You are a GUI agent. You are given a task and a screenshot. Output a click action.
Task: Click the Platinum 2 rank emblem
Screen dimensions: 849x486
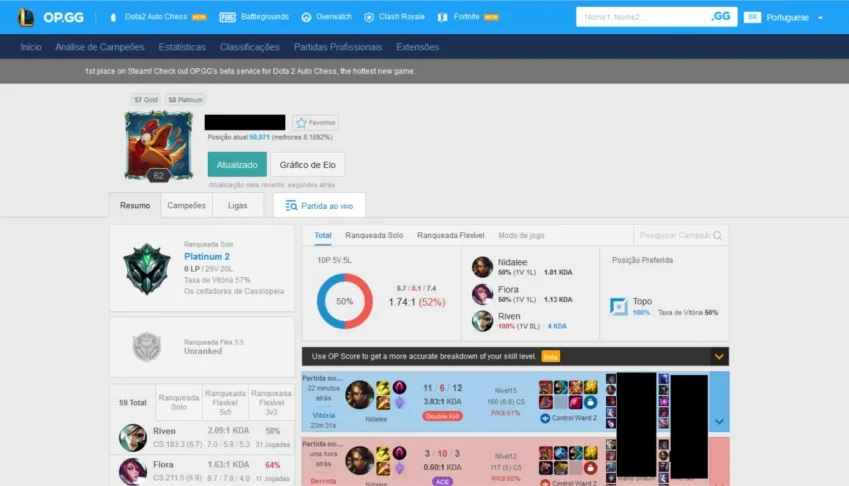click(147, 269)
